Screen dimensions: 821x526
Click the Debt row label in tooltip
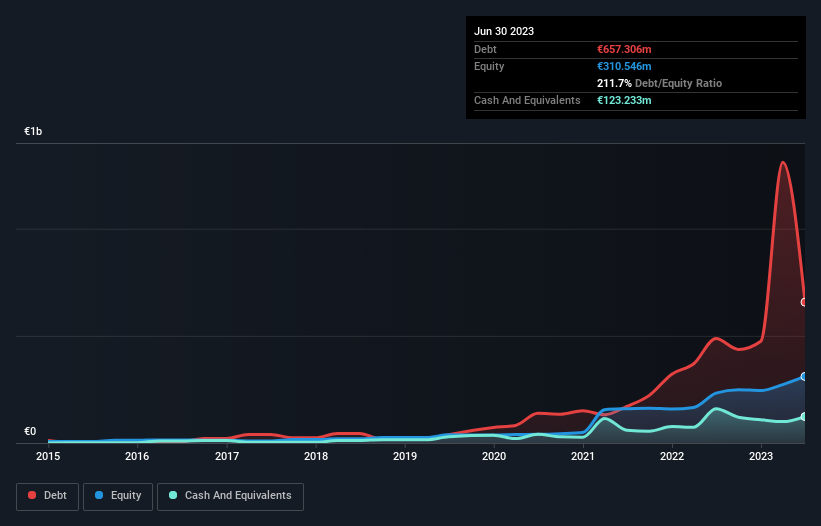point(485,49)
